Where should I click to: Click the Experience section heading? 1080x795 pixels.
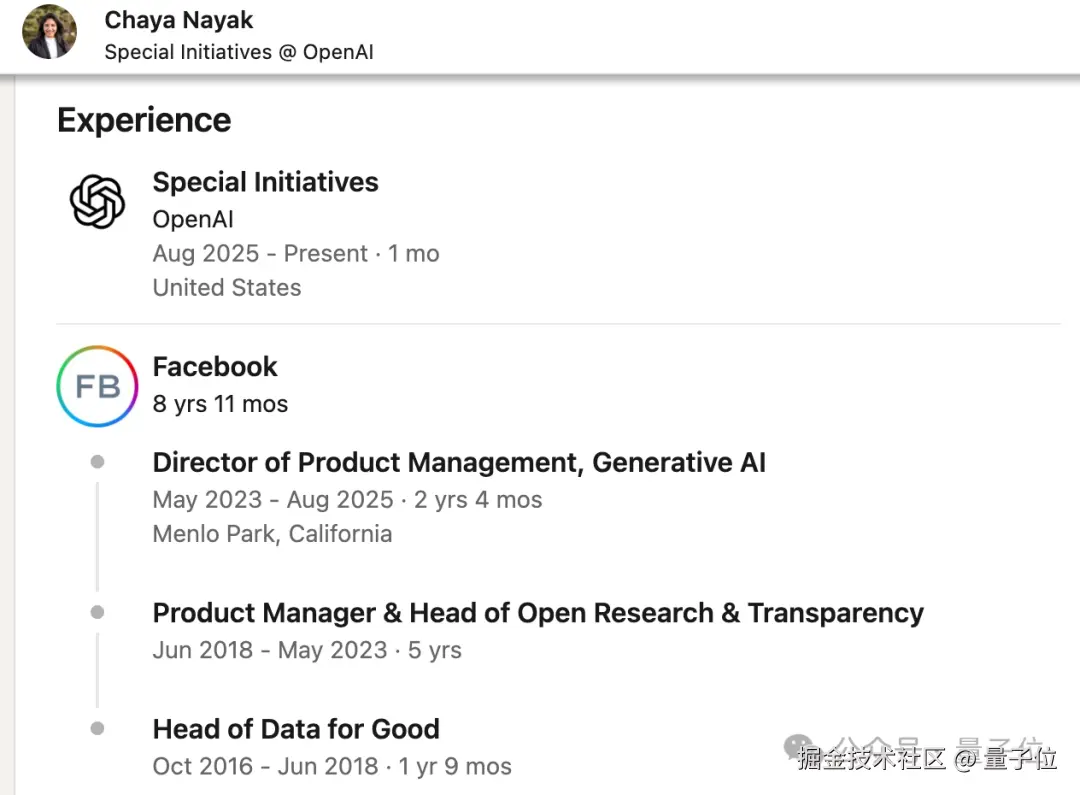[x=144, y=120]
